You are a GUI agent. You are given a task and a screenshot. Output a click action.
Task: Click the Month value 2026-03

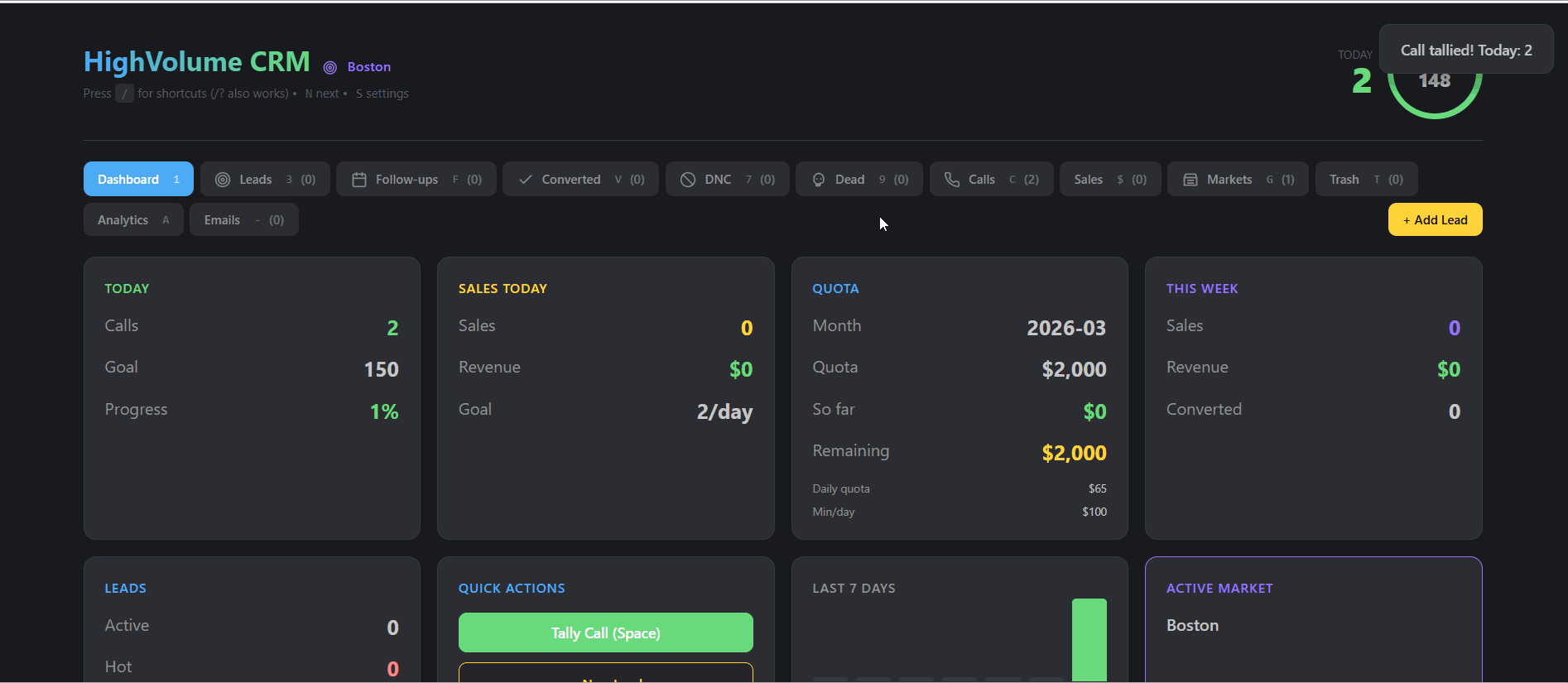tap(1066, 328)
